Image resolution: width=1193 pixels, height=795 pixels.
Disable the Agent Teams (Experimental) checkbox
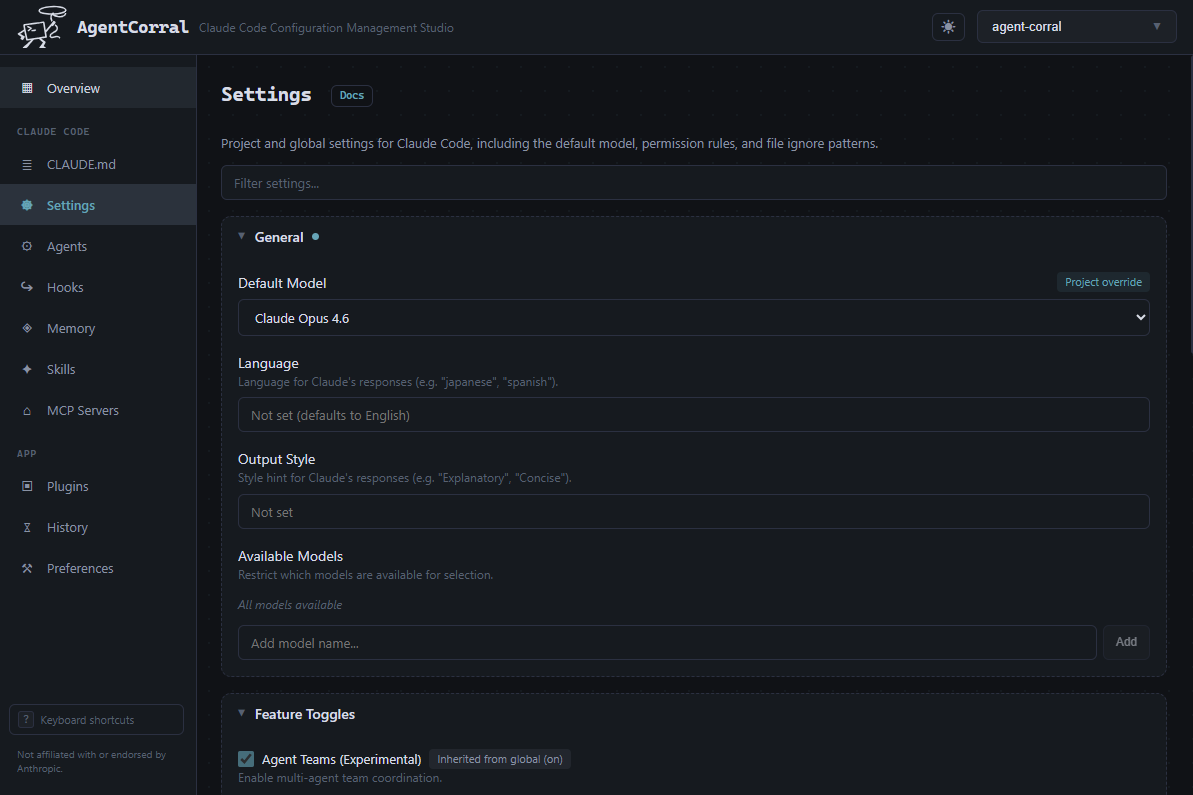(246, 759)
